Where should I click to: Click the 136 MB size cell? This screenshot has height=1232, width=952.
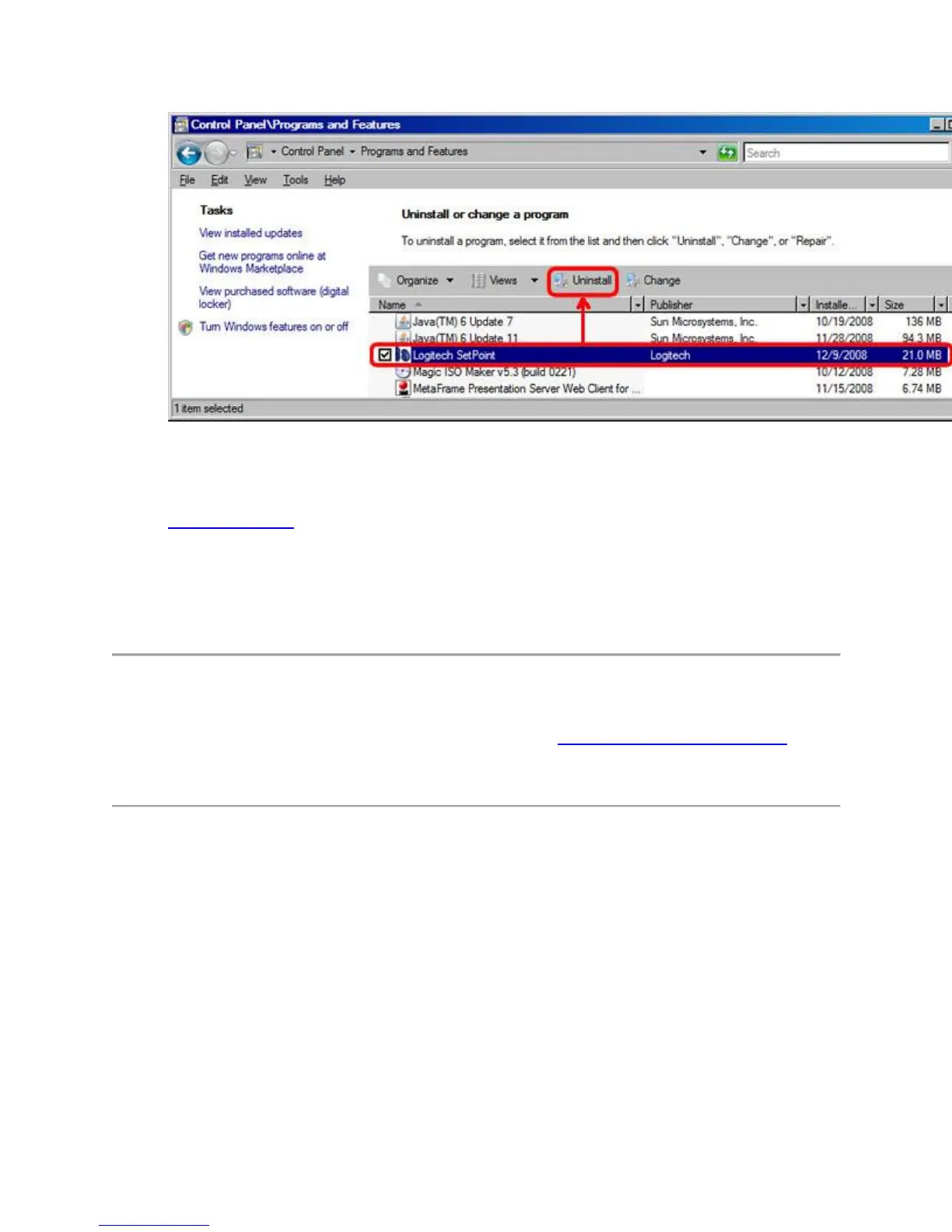(923, 321)
